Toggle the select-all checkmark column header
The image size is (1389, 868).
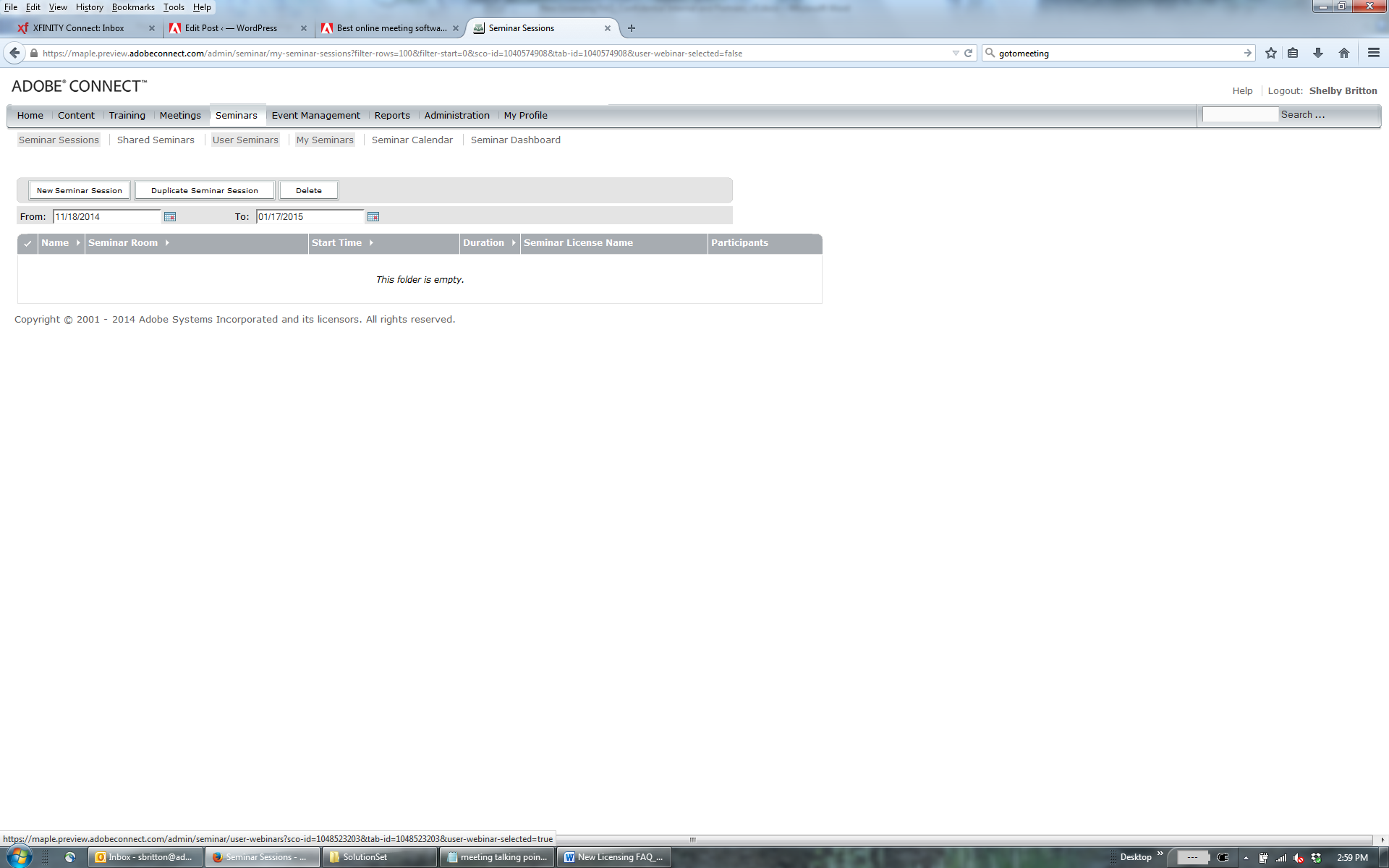[27, 243]
